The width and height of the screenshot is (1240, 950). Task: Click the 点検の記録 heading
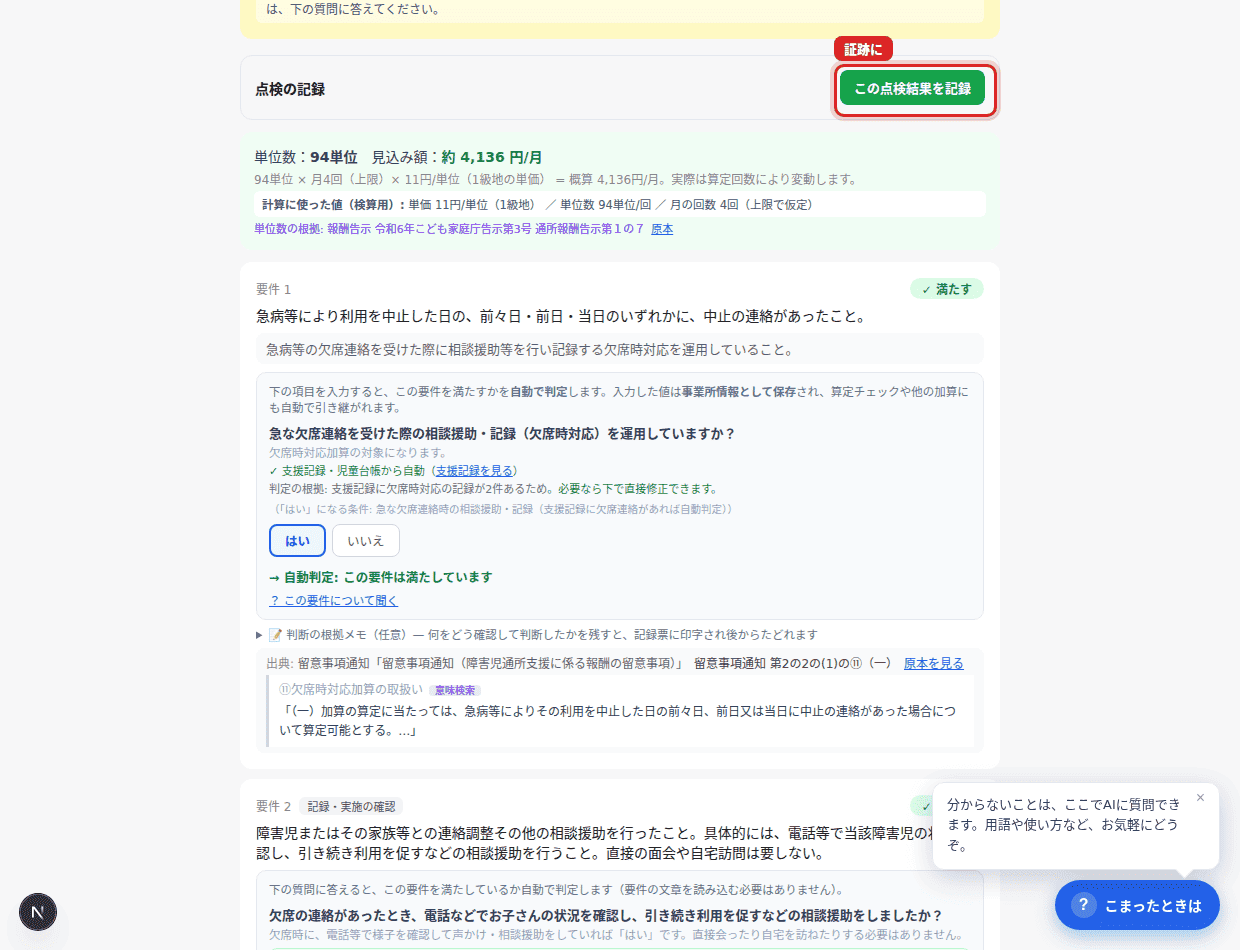click(x=290, y=89)
